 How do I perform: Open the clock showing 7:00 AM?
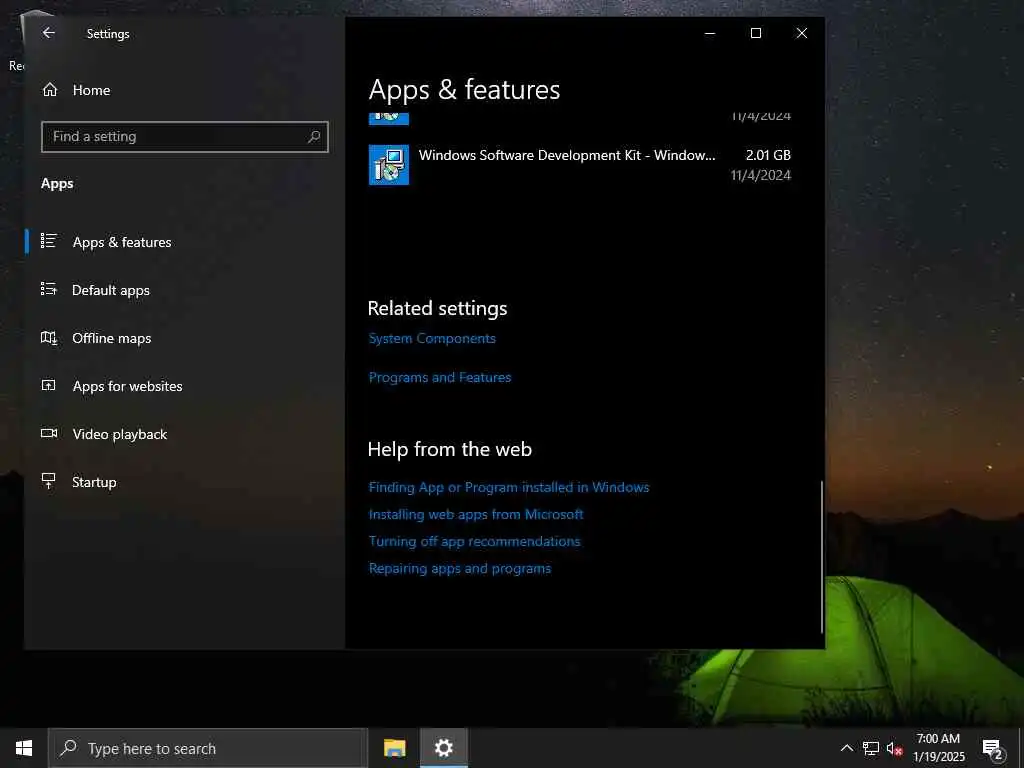click(x=938, y=748)
